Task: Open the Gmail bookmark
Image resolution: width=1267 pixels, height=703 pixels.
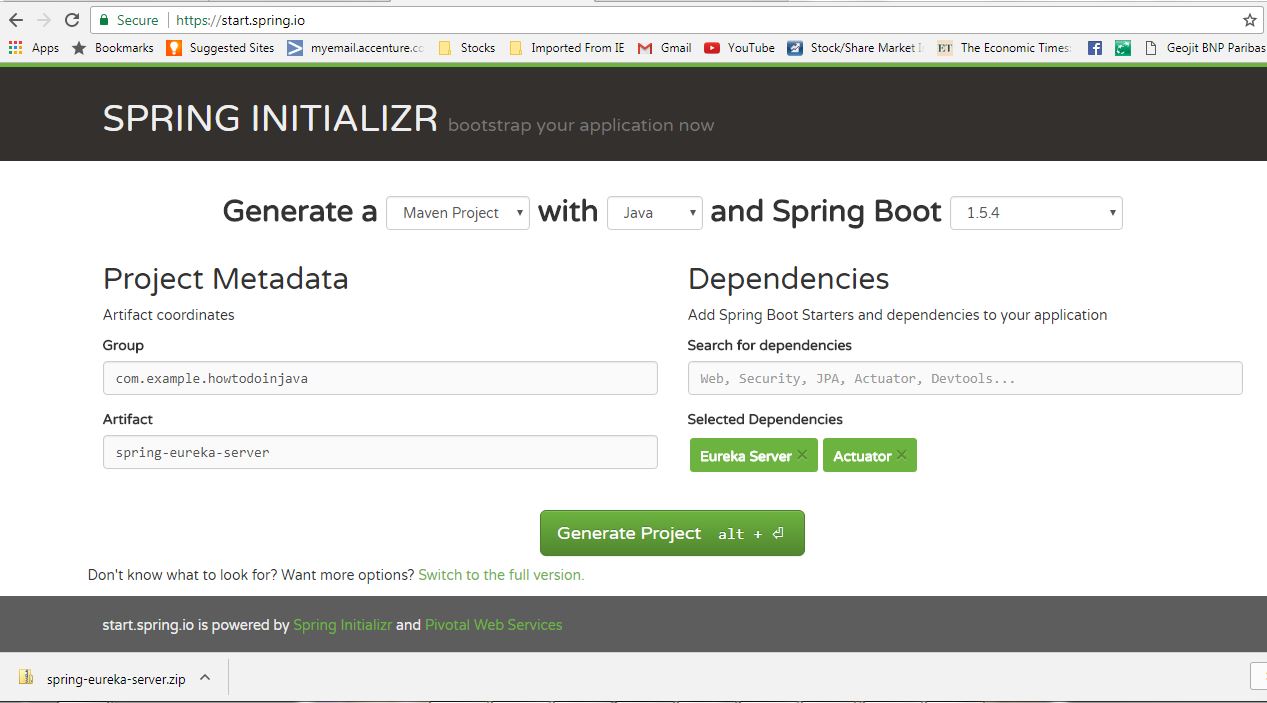Action: 664,48
